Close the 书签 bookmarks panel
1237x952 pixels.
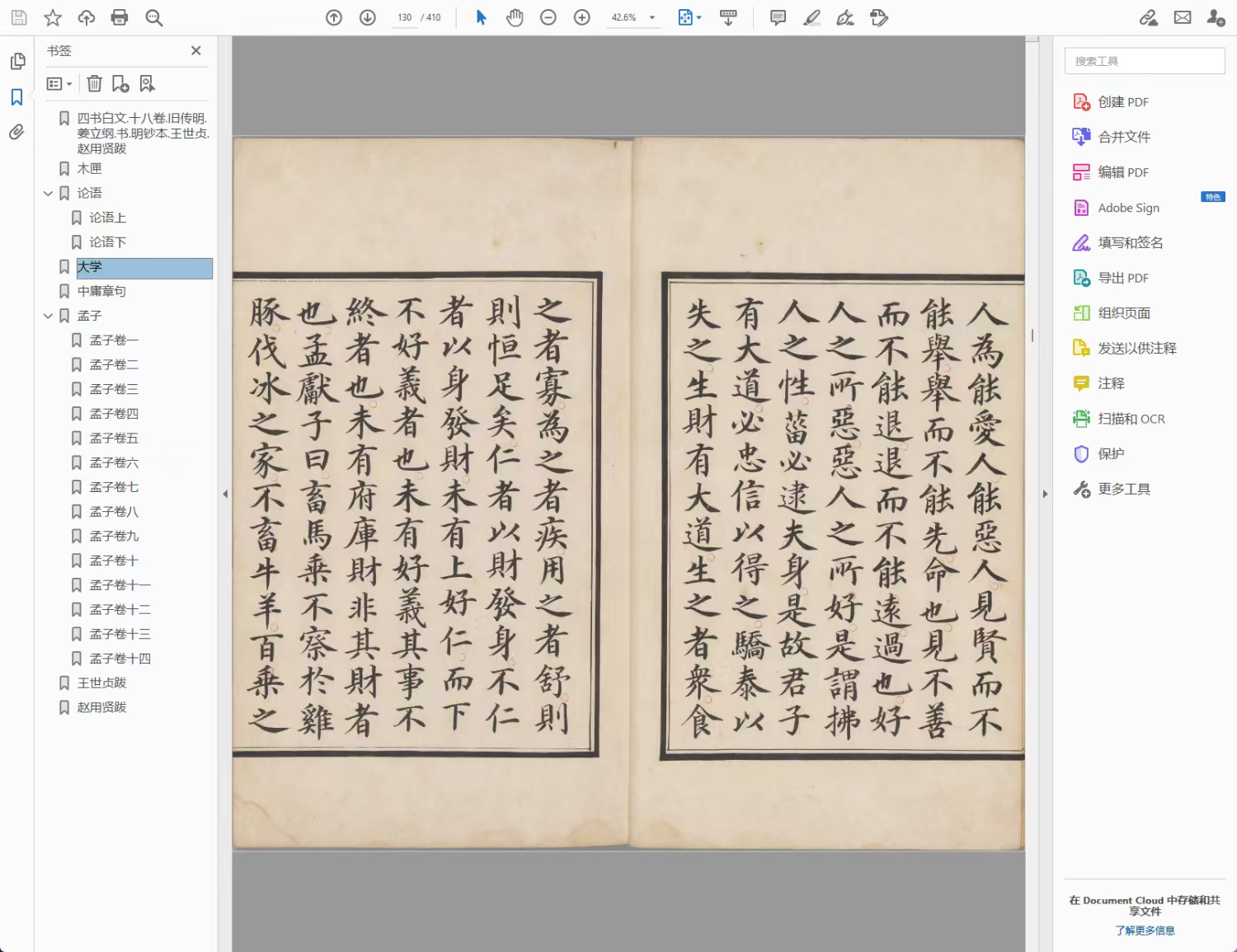click(x=196, y=50)
